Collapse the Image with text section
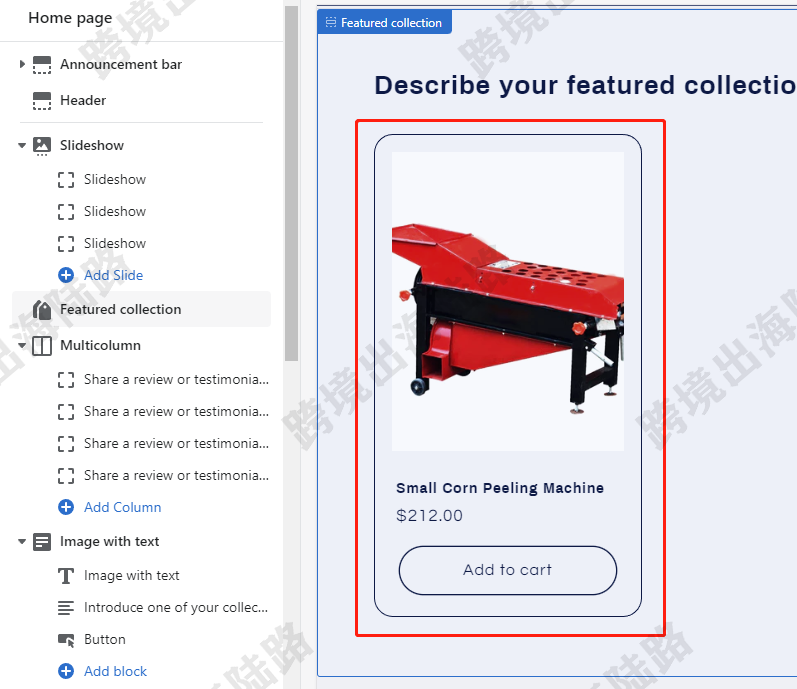This screenshot has height=689, width=797. pos(22,541)
